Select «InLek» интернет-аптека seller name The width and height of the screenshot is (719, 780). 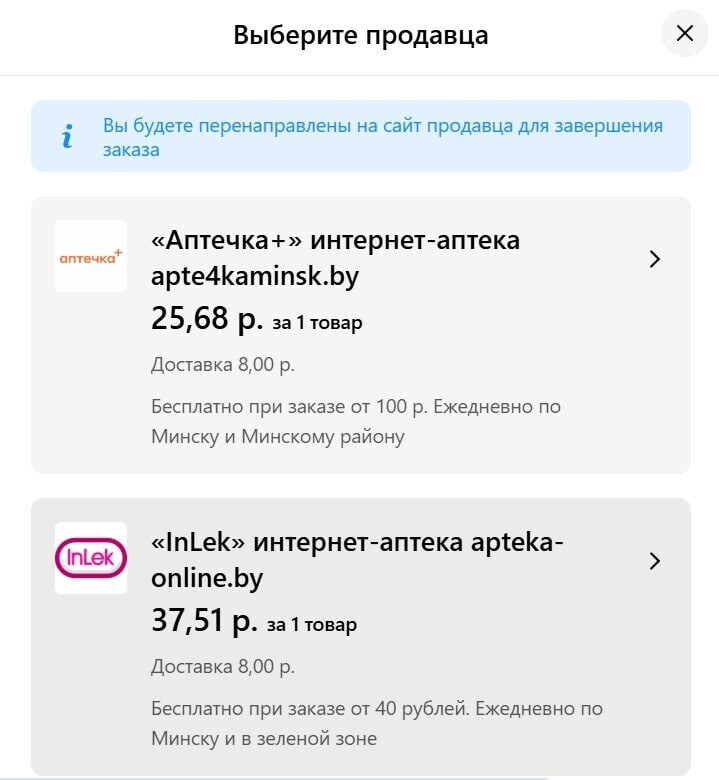pyautogui.click(x=356, y=543)
